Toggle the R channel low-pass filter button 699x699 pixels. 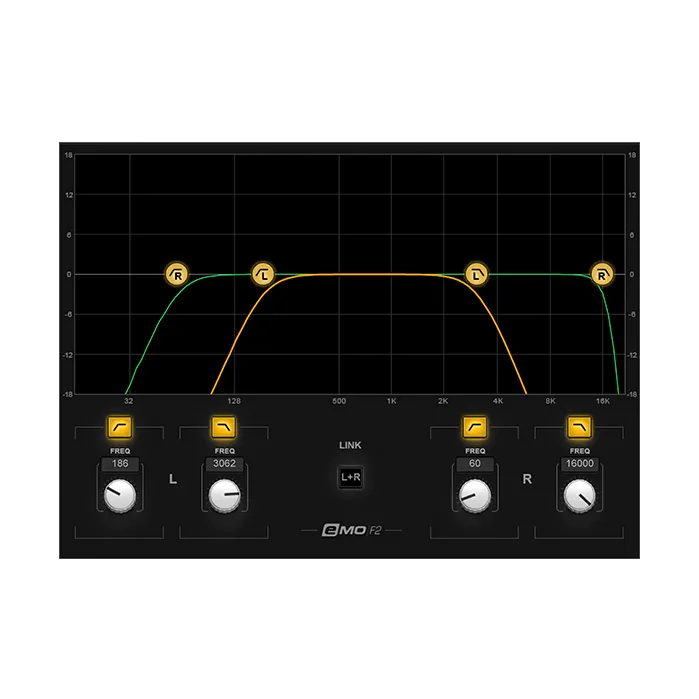point(579,427)
